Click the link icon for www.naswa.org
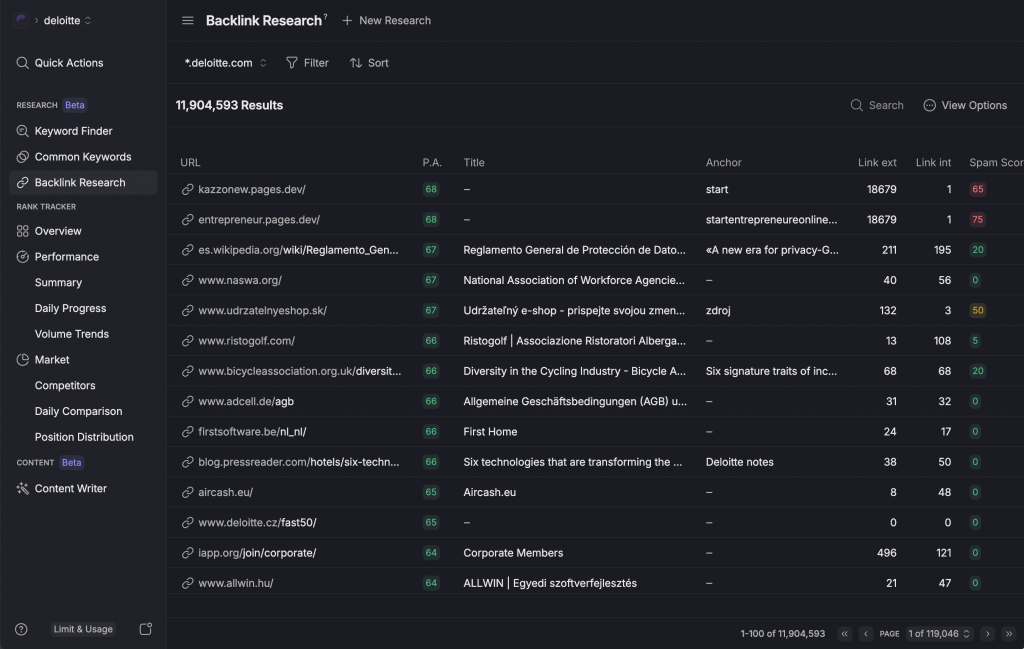The width and height of the screenshot is (1024, 649). (x=187, y=280)
